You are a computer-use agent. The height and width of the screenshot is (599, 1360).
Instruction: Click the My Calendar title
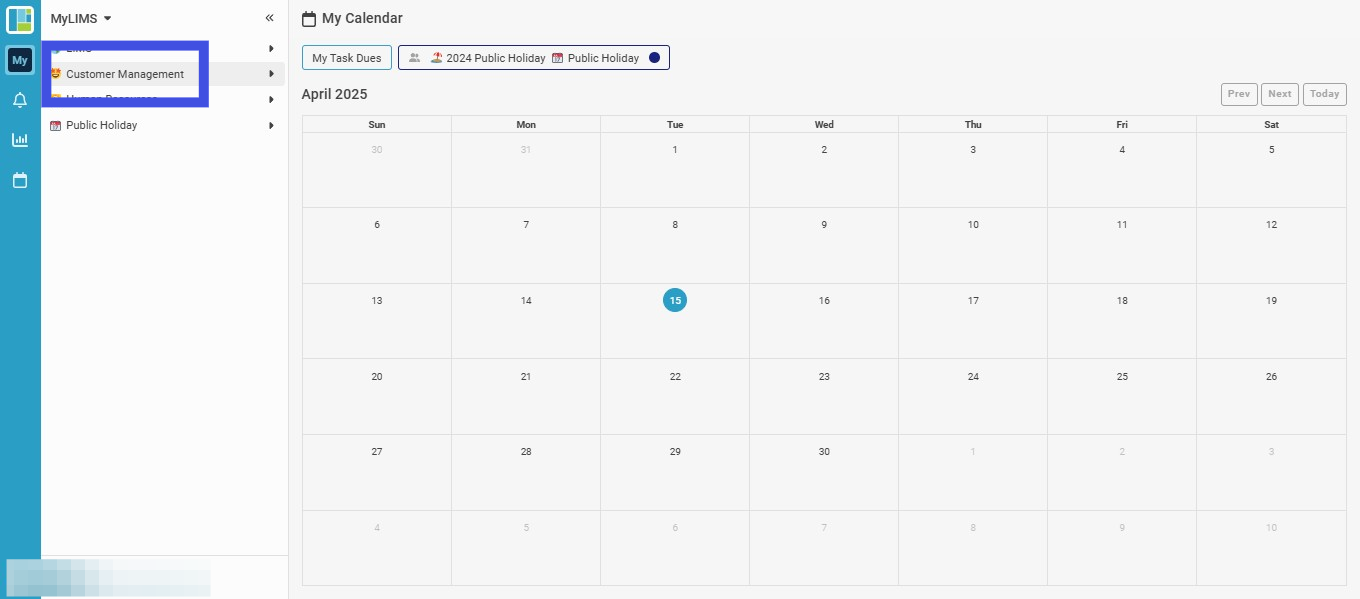tap(362, 19)
